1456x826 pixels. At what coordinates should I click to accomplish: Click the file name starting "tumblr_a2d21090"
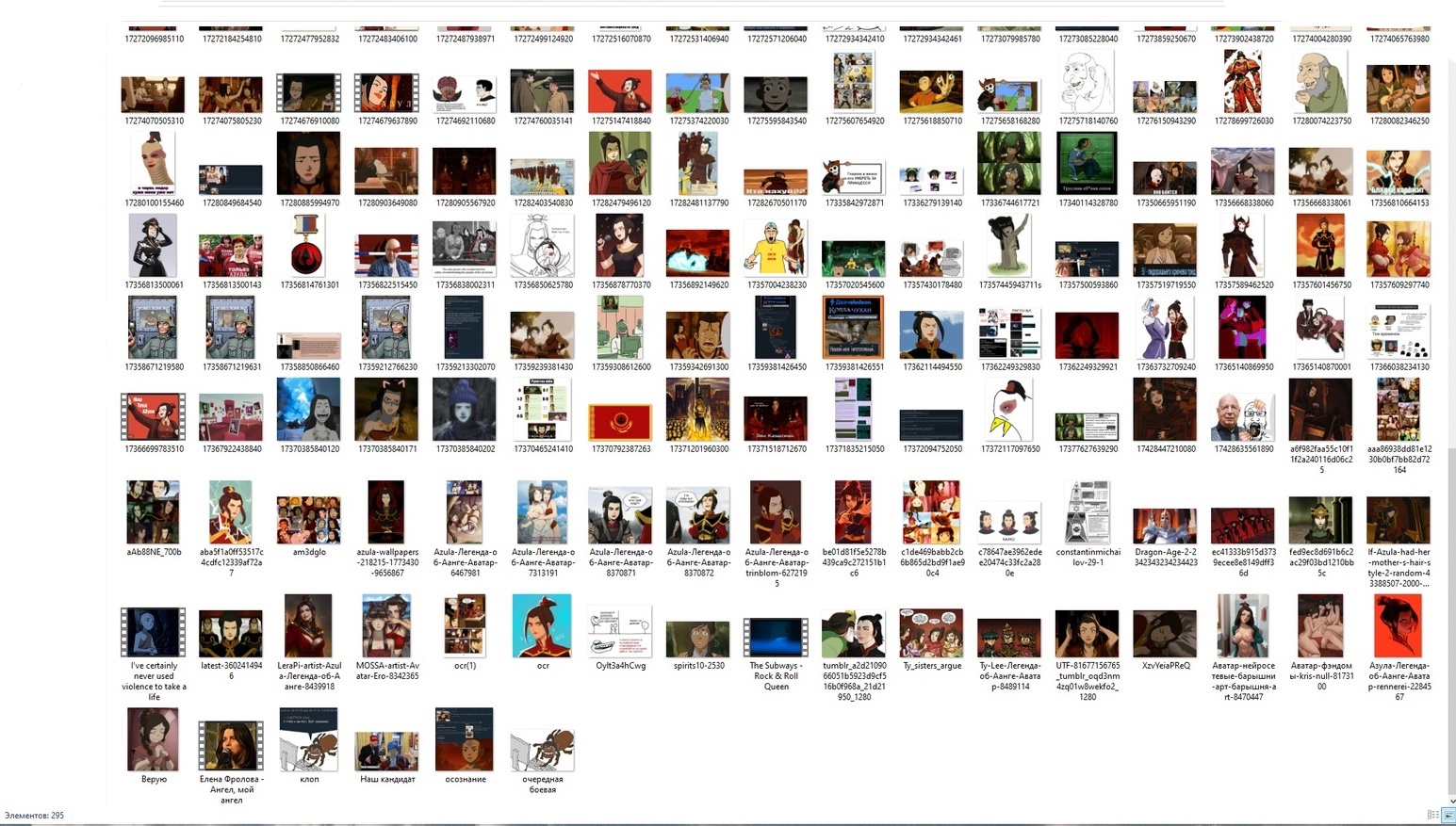[x=854, y=681]
